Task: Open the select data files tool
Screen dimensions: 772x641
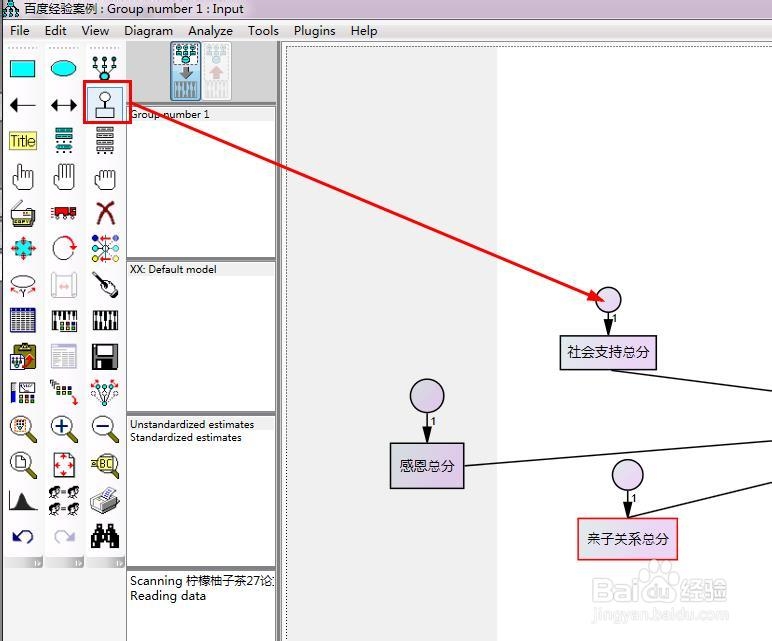Action: click(x=23, y=320)
